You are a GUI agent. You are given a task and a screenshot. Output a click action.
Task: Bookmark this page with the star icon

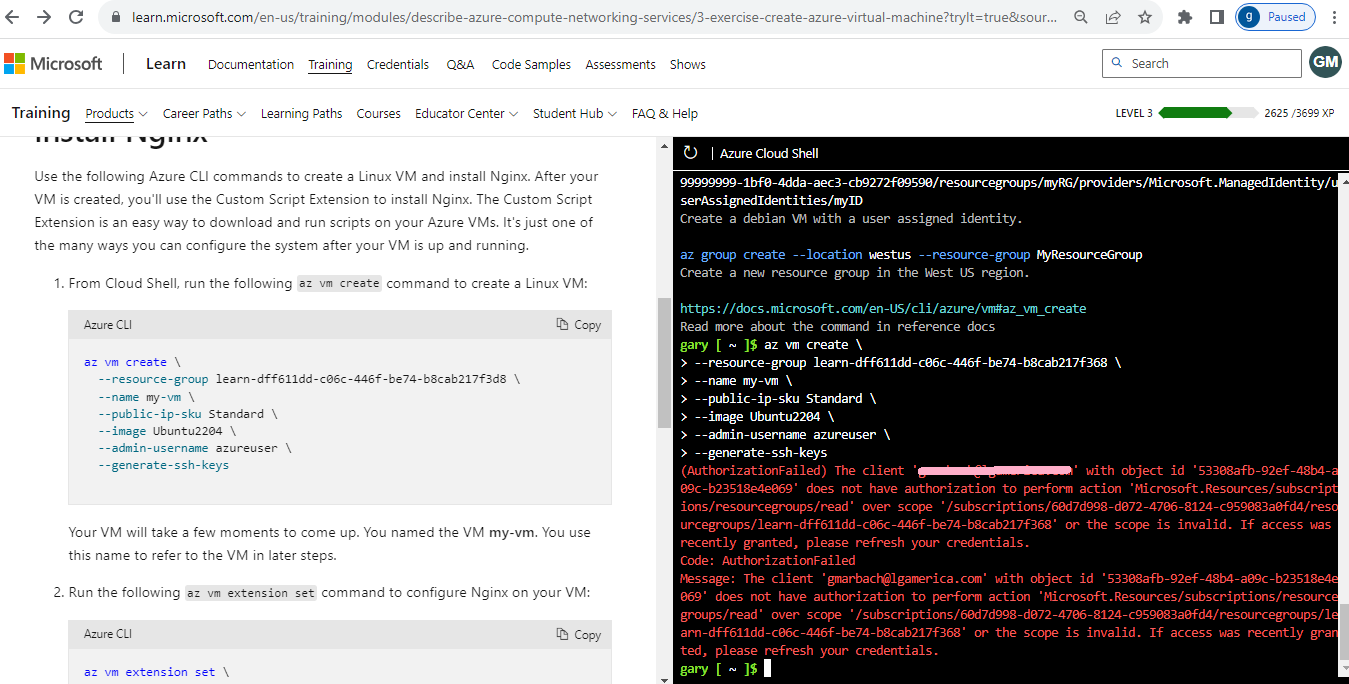1145,17
